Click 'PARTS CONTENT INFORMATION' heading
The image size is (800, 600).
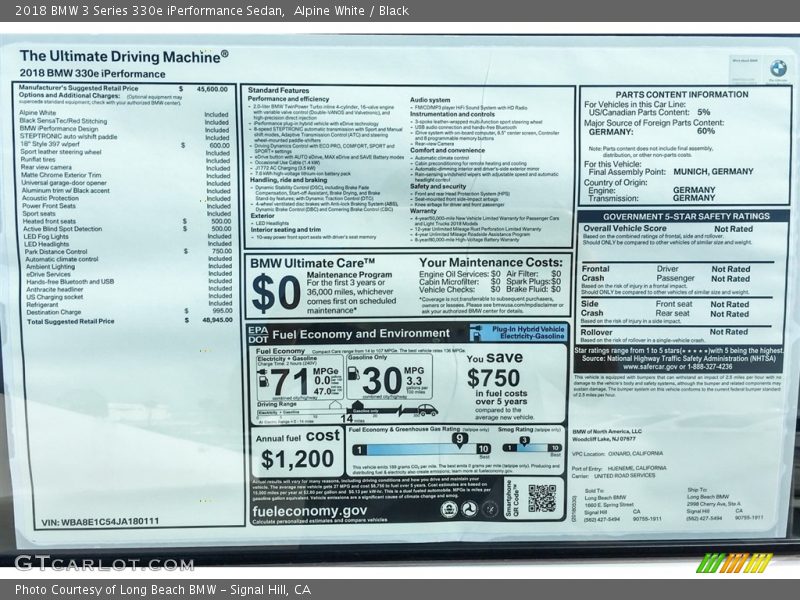tap(682, 95)
